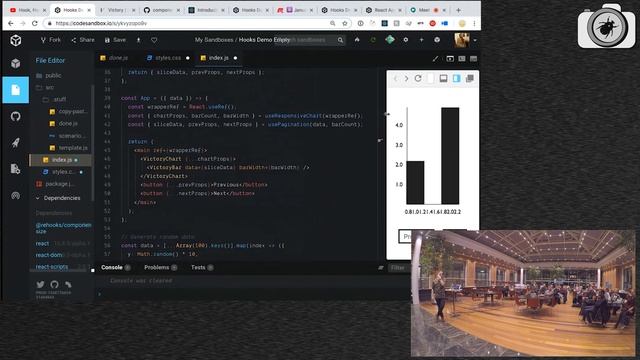
Task: Open done.js in the file tree
Action: (64, 123)
